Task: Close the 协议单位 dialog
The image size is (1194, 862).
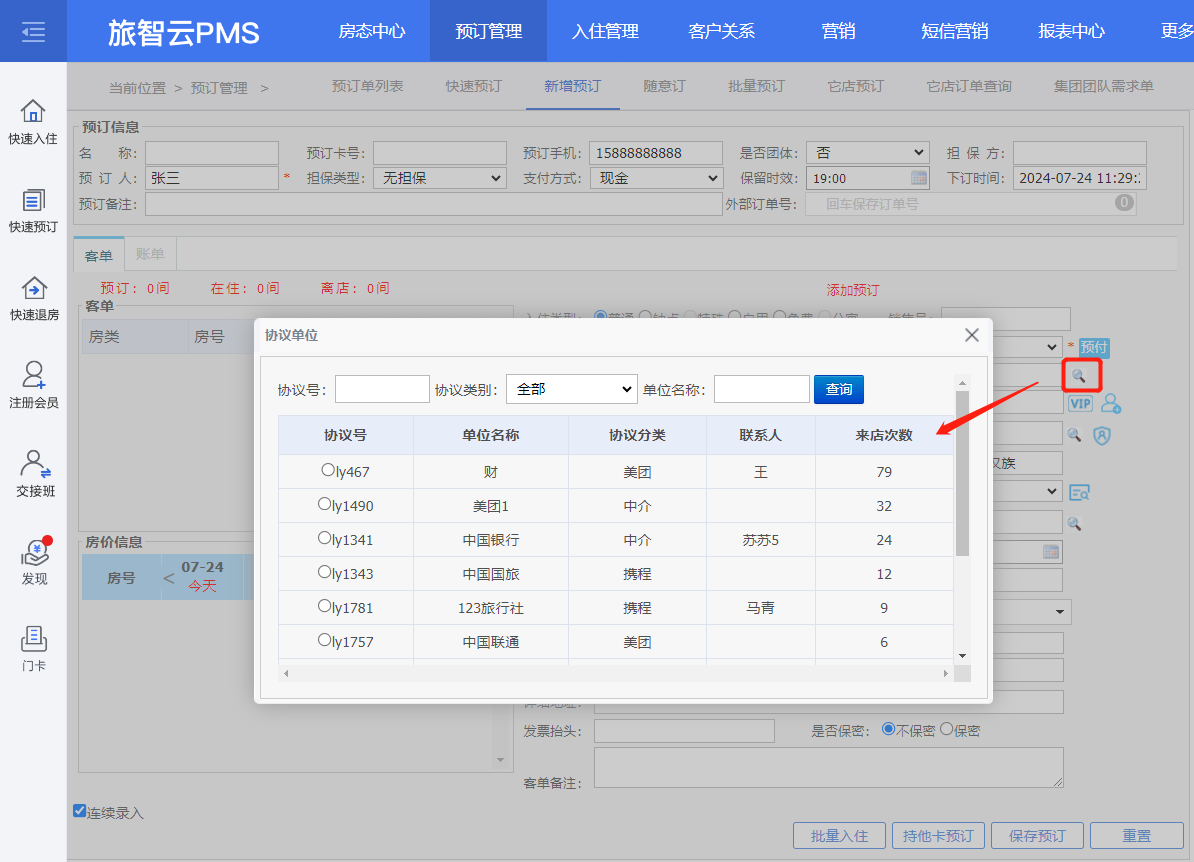Action: 972,335
